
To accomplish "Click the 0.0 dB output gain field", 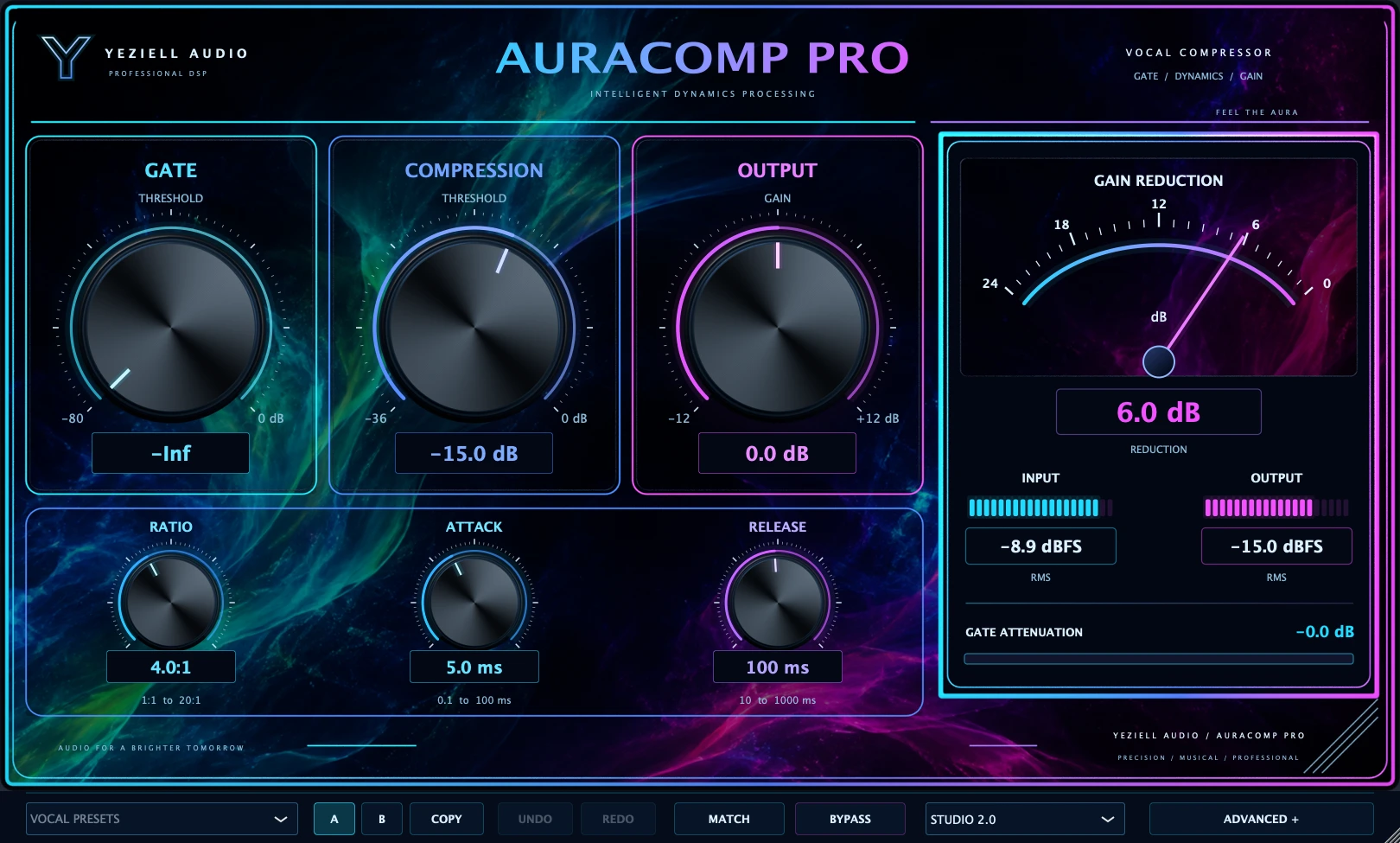I will (x=777, y=453).
